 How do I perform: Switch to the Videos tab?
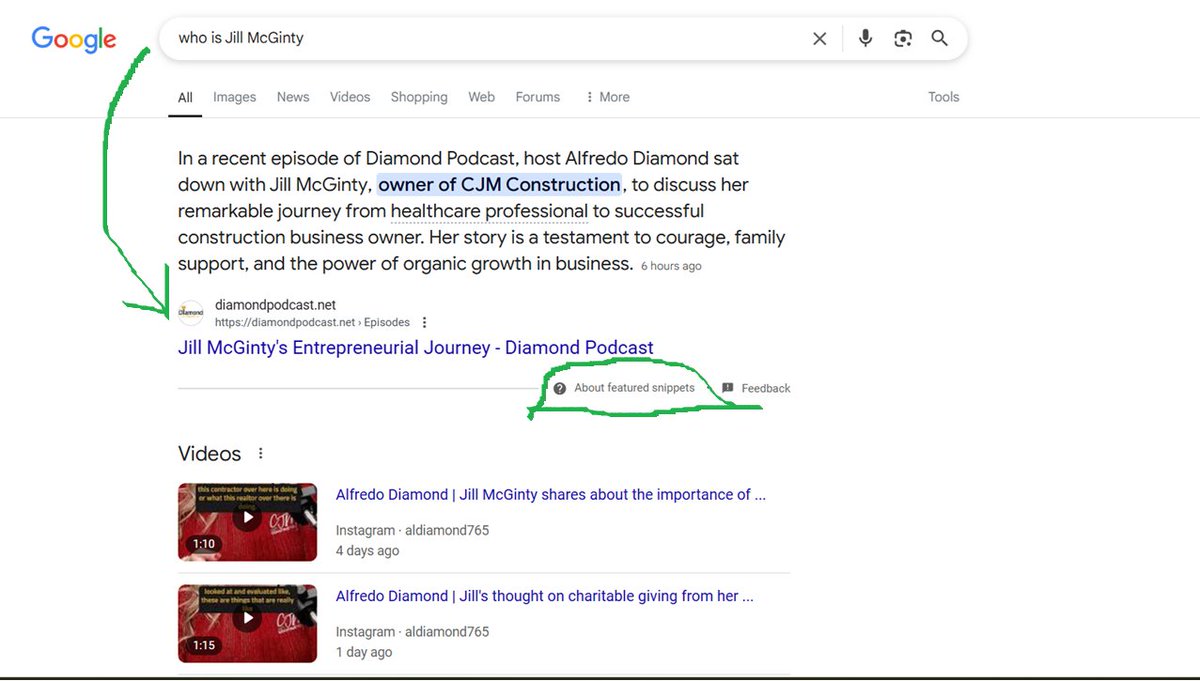pos(350,97)
